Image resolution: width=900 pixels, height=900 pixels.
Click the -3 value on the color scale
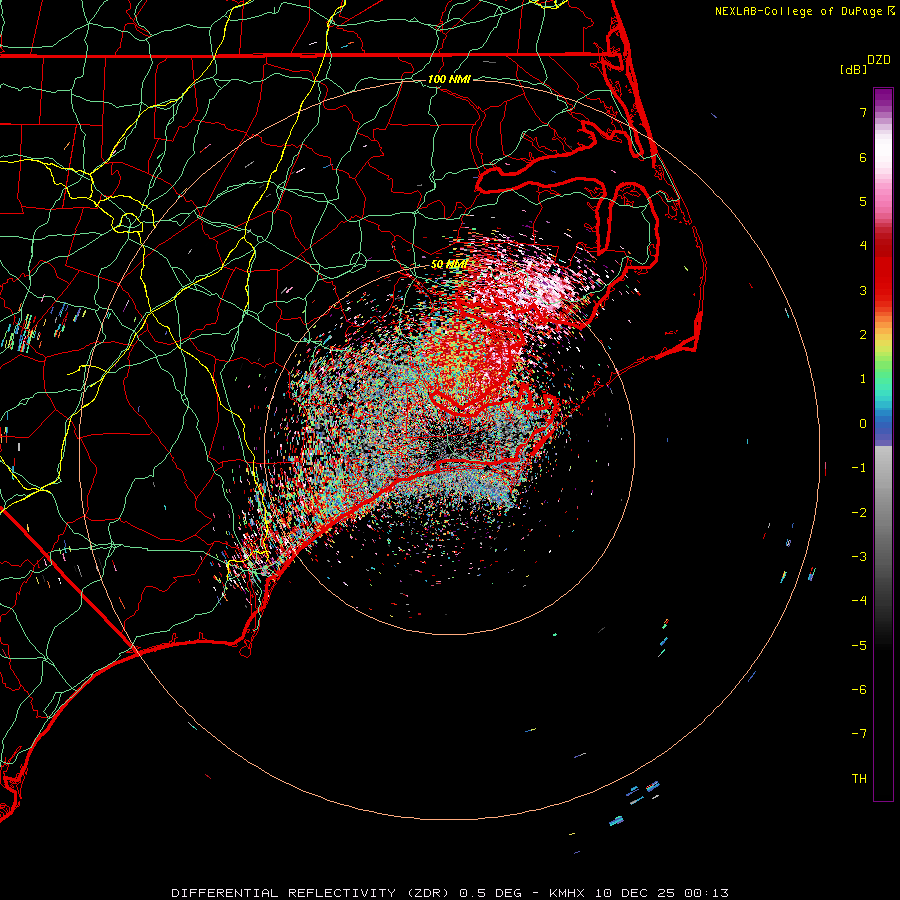pos(859,557)
